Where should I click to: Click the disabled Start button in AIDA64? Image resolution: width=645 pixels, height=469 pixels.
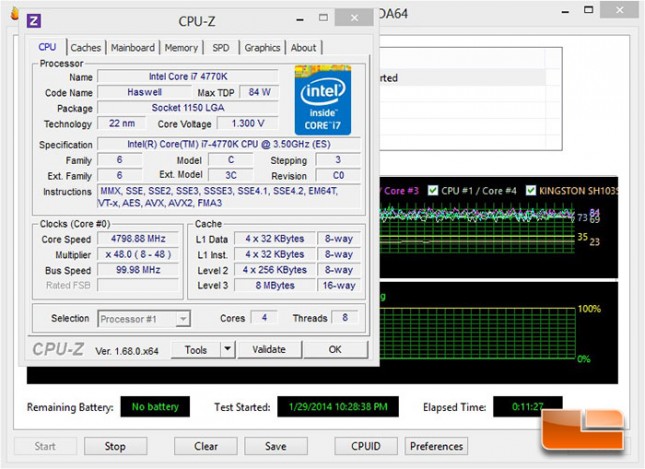tap(45, 446)
